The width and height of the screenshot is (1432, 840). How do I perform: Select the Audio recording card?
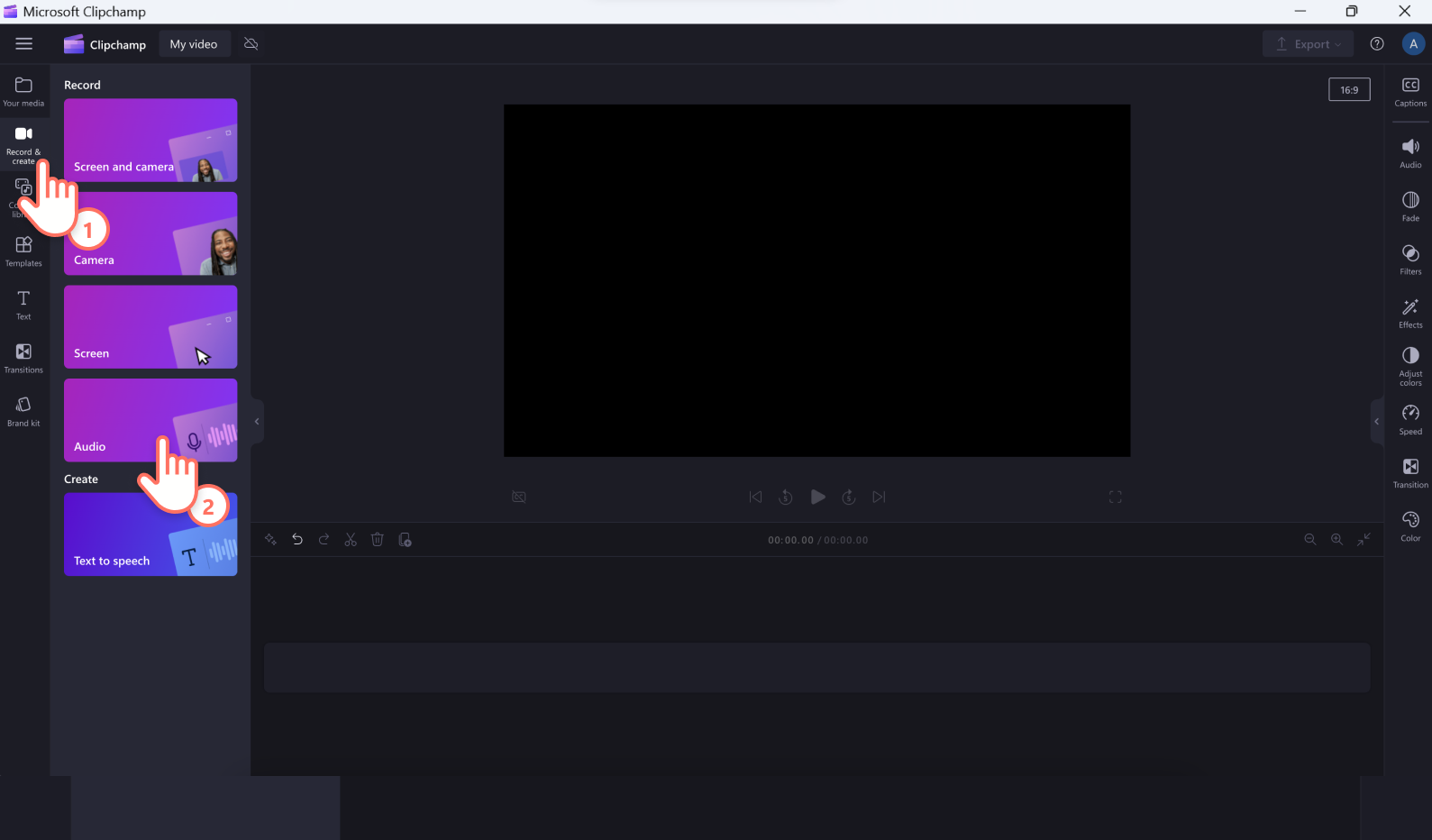pos(150,420)
